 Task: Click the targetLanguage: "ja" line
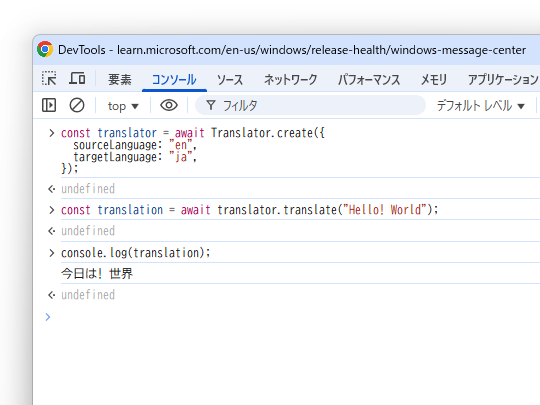(135, 157)
